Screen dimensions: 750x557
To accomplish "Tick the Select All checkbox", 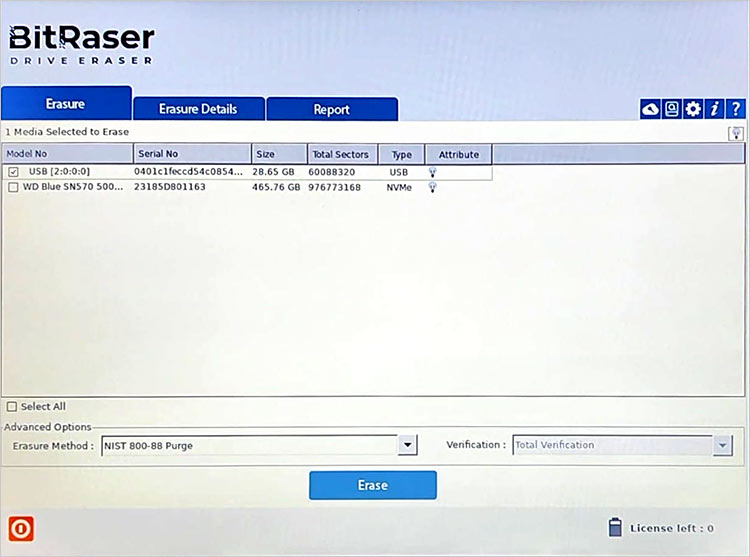I will [12, 407].
